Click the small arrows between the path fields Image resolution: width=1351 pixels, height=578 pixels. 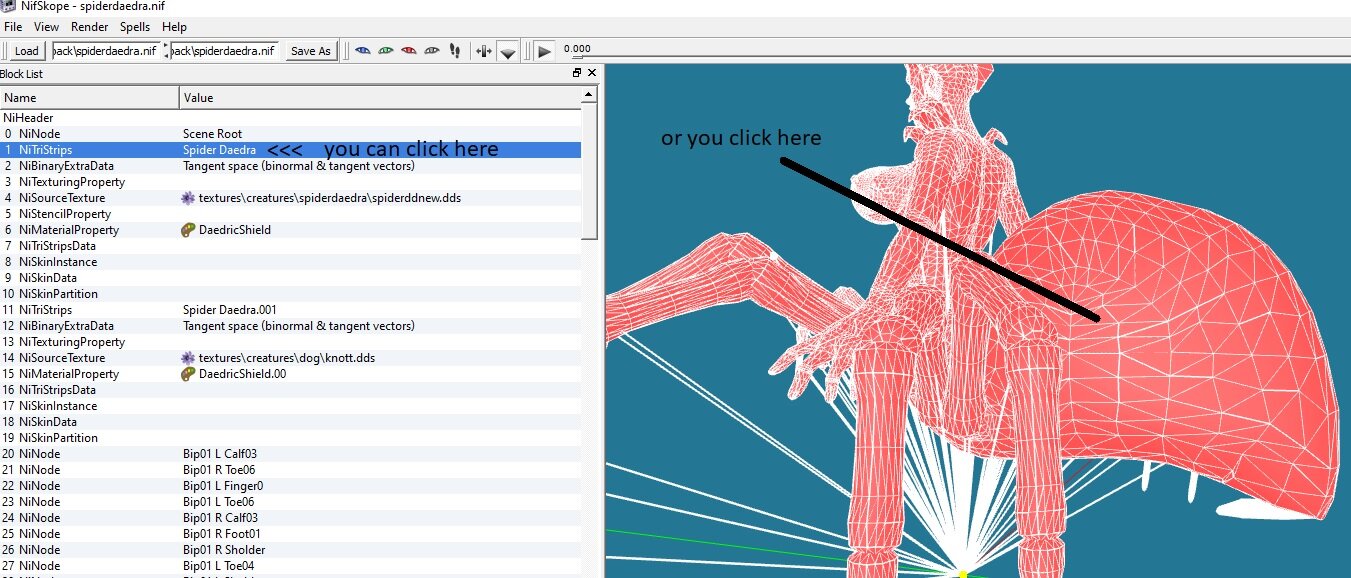coord(164,50)
